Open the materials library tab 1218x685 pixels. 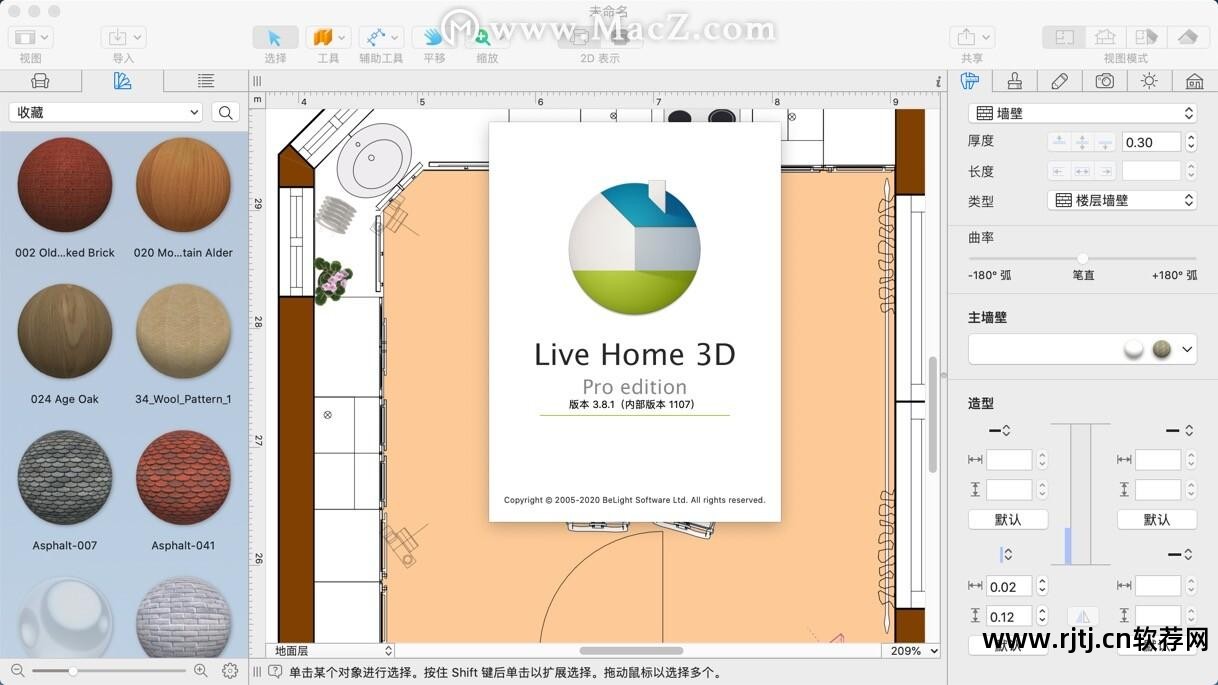123,81
